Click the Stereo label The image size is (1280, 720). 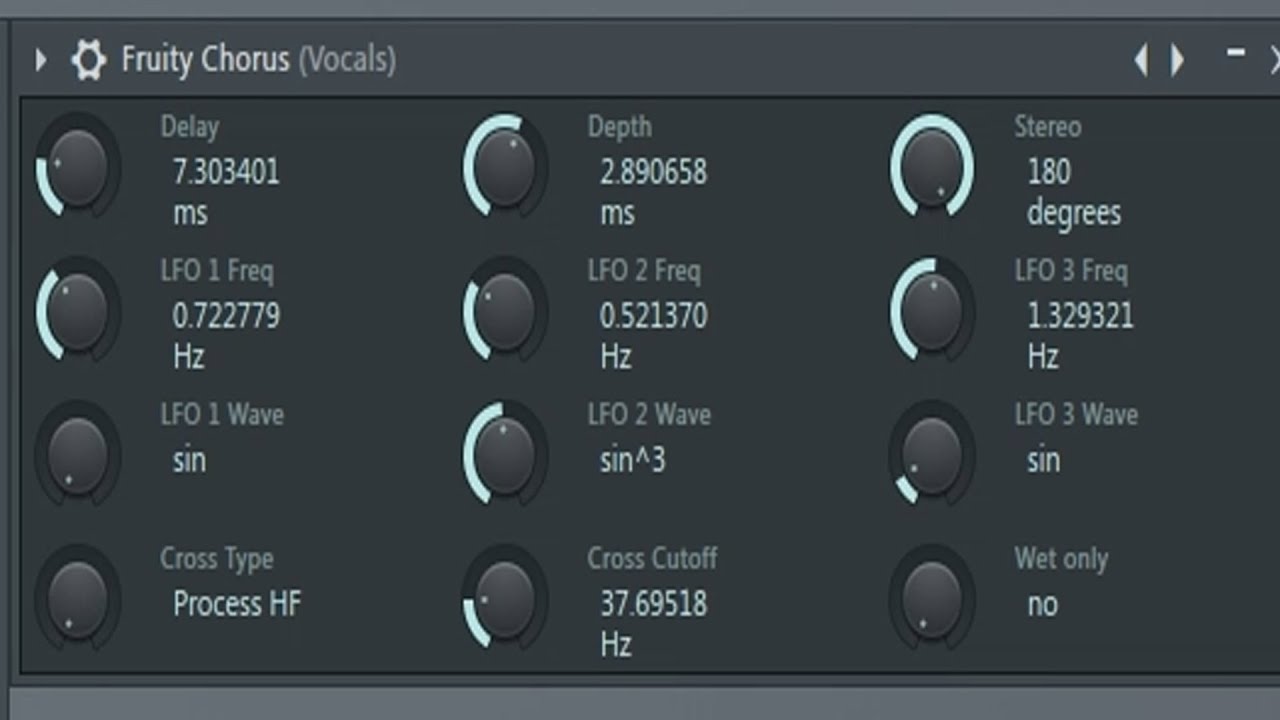pyautogui.click(x=1047, y=127)
